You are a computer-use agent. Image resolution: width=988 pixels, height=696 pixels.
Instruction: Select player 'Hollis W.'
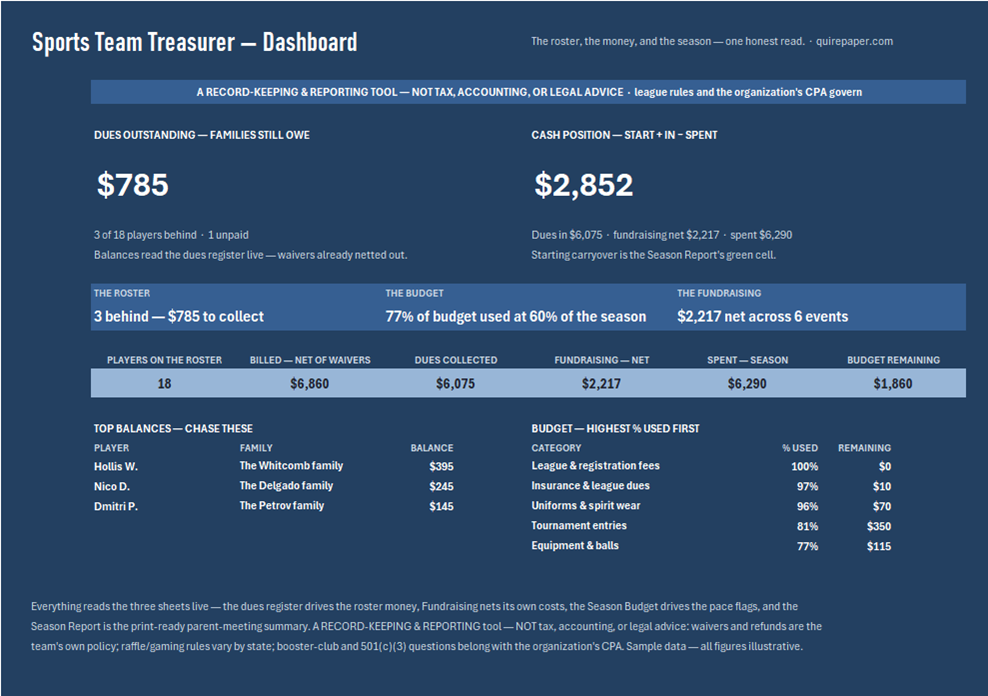[116, 466]
